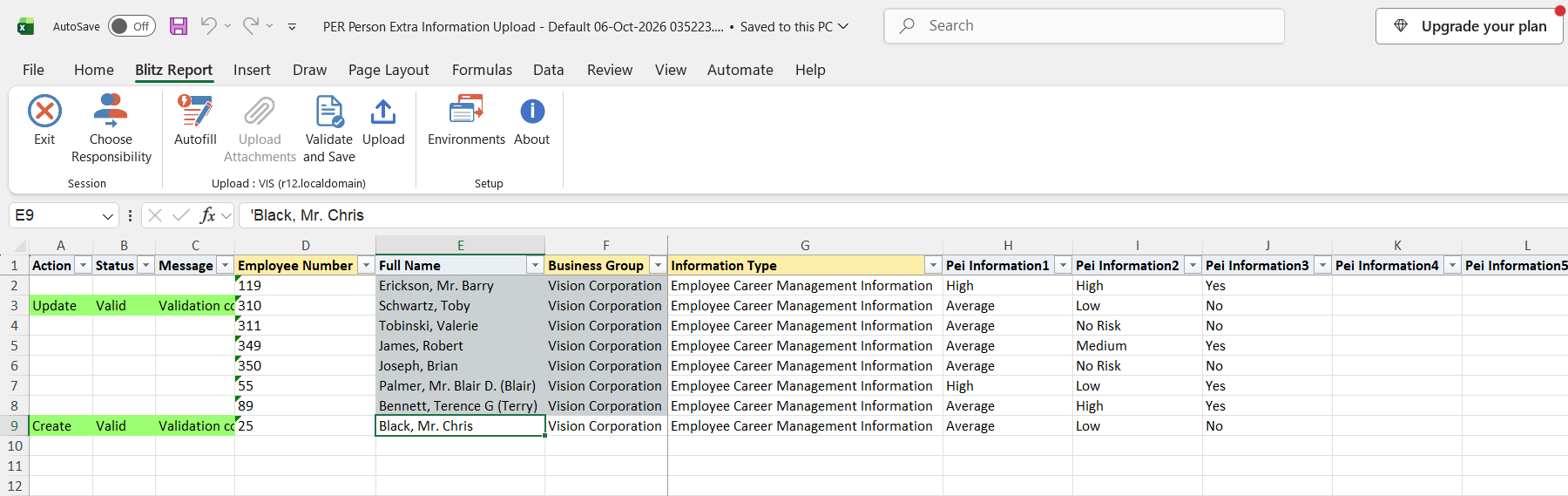The height and width of the screenshot is (496, 1568).
Task: Click Validate and Save
Action: pos(329,128)
